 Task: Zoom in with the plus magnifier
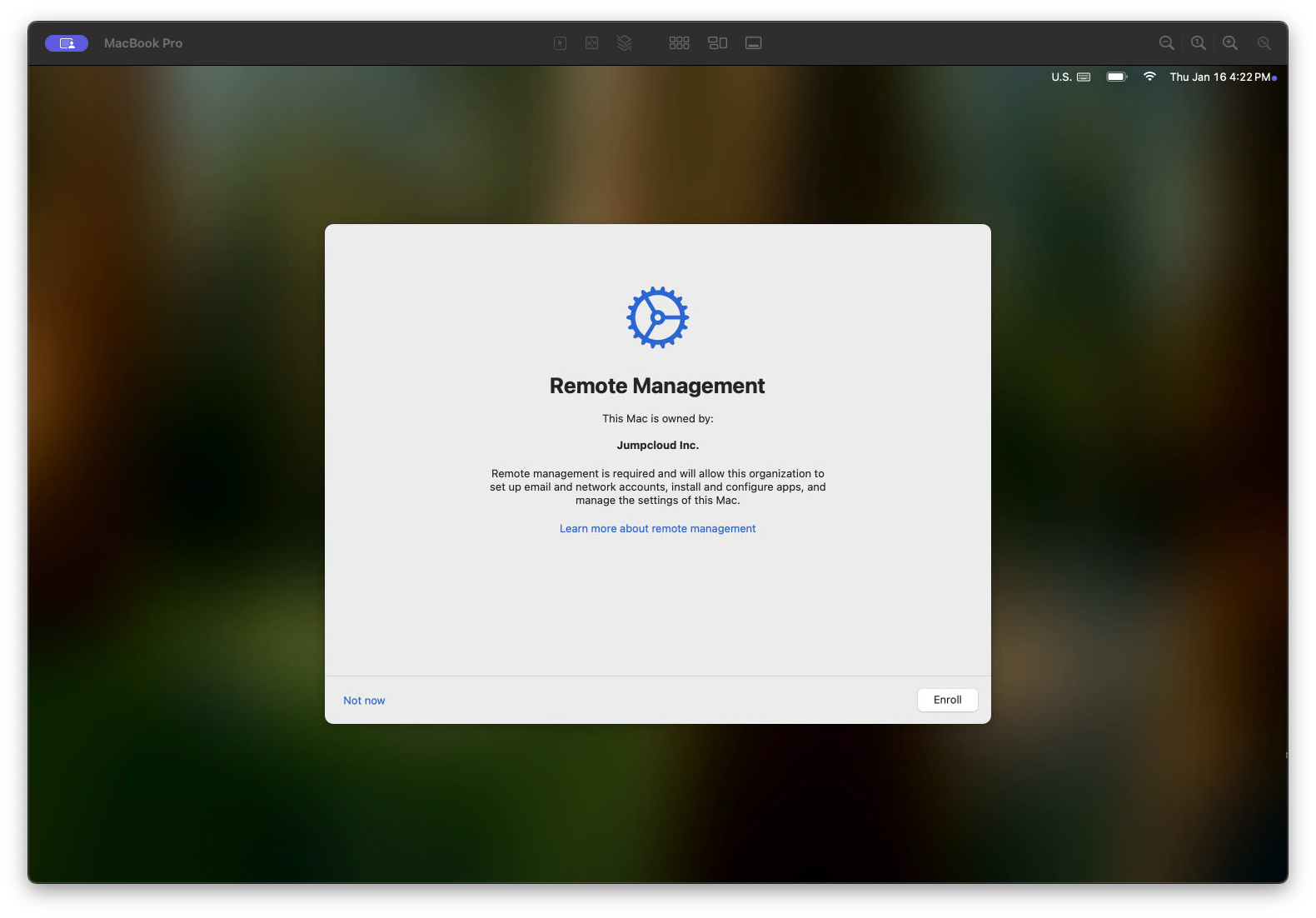point(1229,43)
